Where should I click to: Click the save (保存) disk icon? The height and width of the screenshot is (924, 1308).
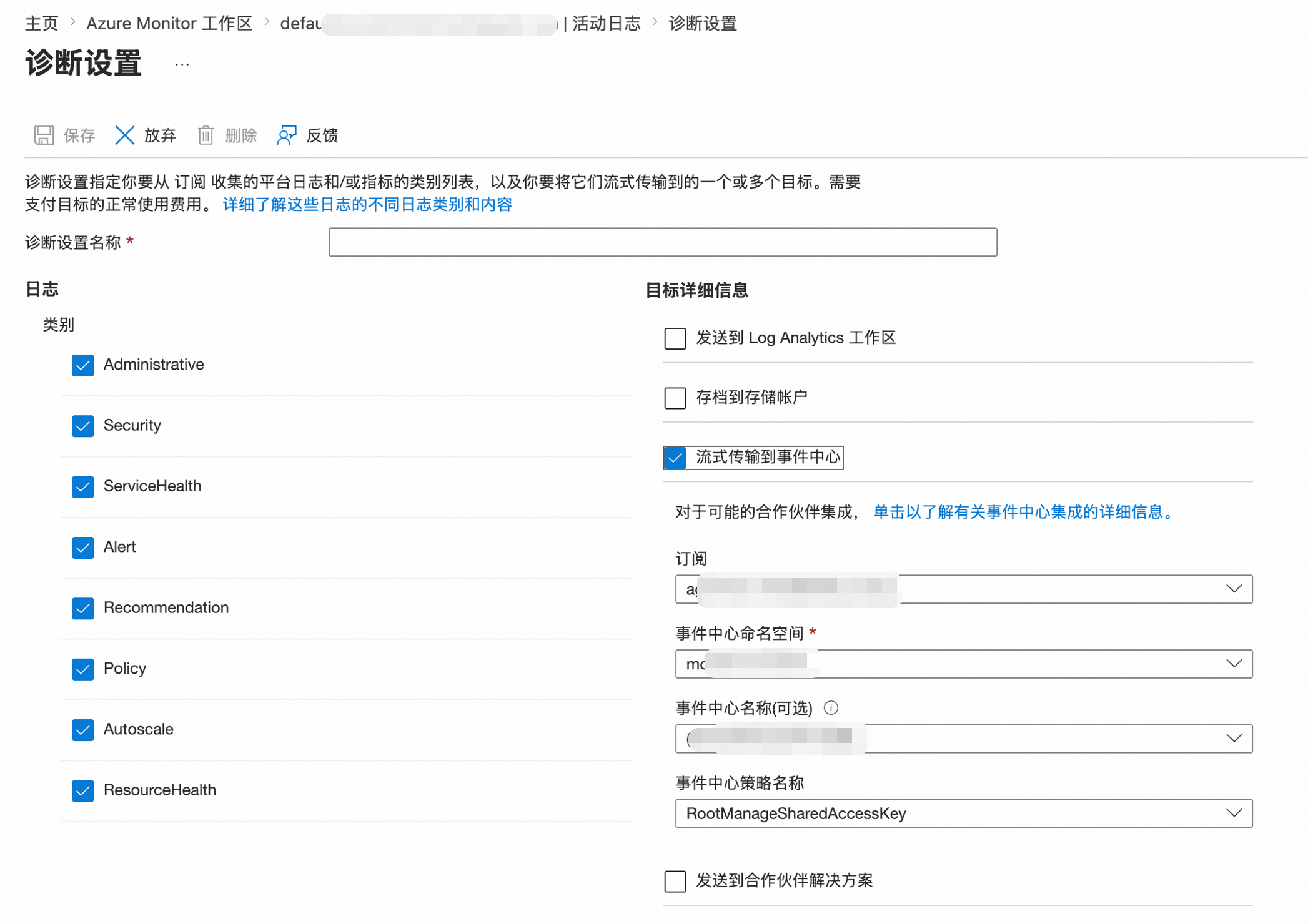[44, 135]
